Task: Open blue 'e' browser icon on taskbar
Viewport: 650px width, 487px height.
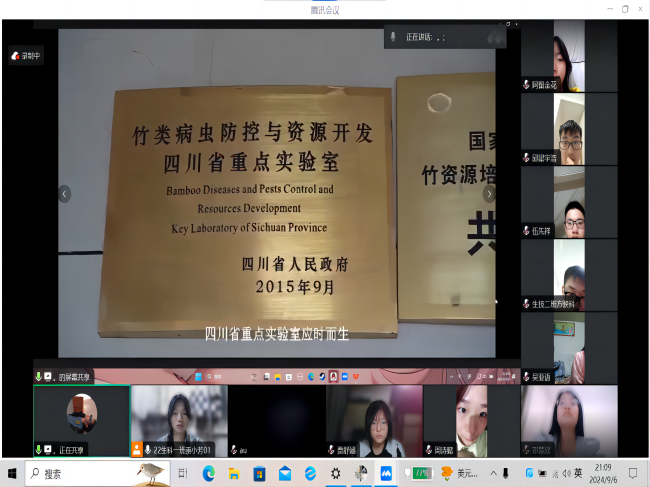Action: [310, 473]
